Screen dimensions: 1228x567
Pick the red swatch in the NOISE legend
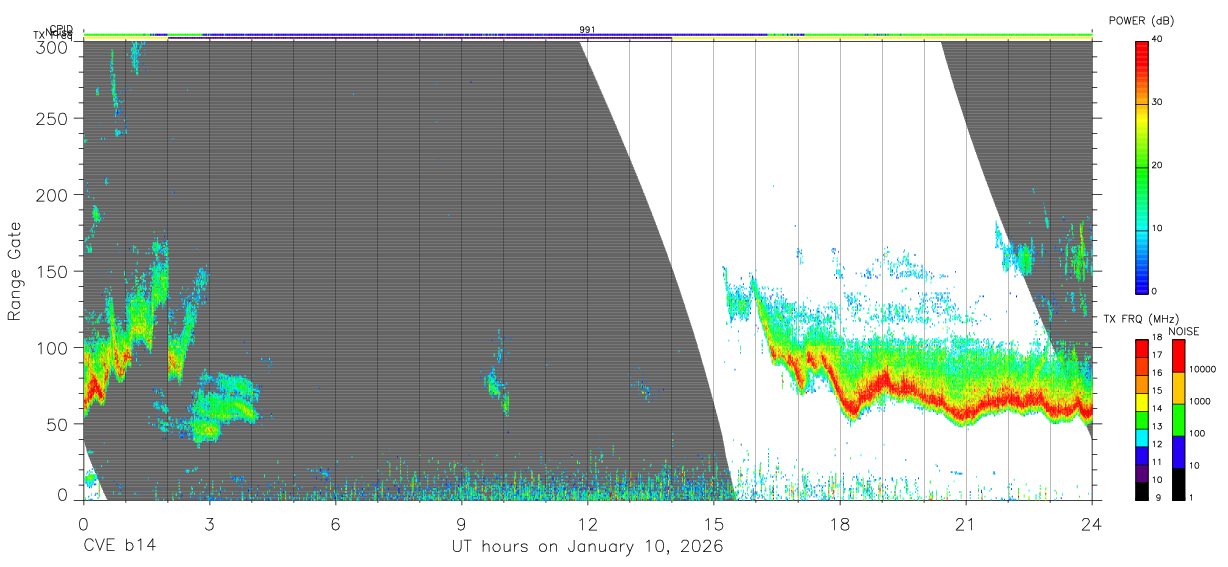[1179, 356]
